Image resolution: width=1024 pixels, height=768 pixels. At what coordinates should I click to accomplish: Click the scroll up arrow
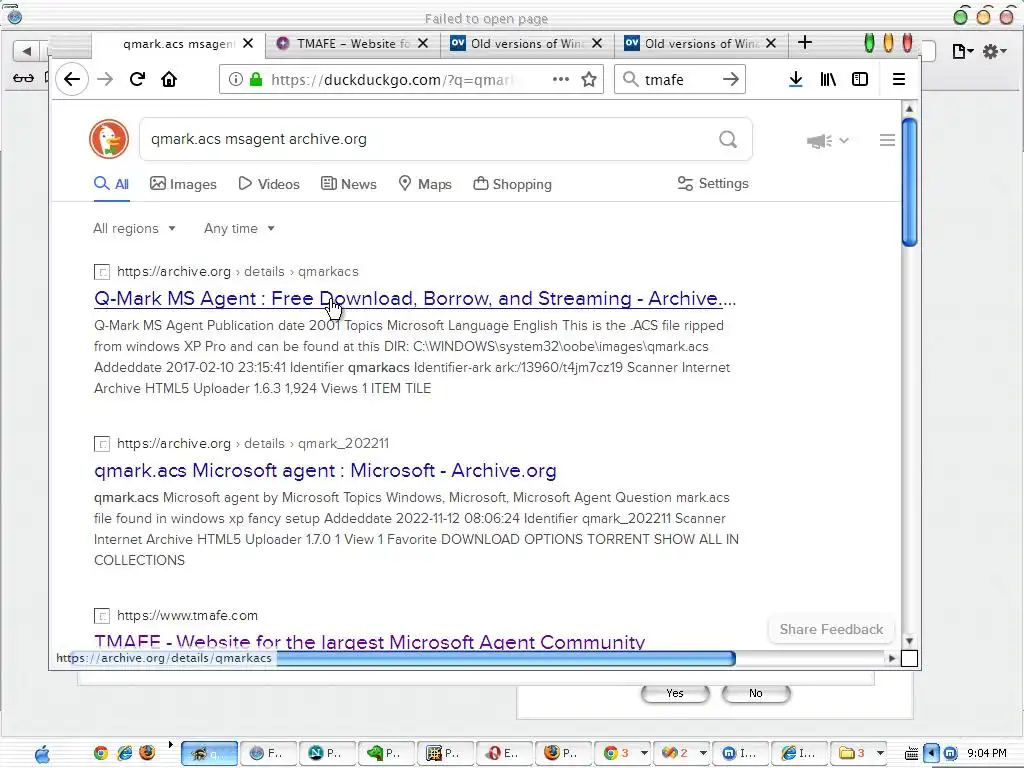[909, 108]
